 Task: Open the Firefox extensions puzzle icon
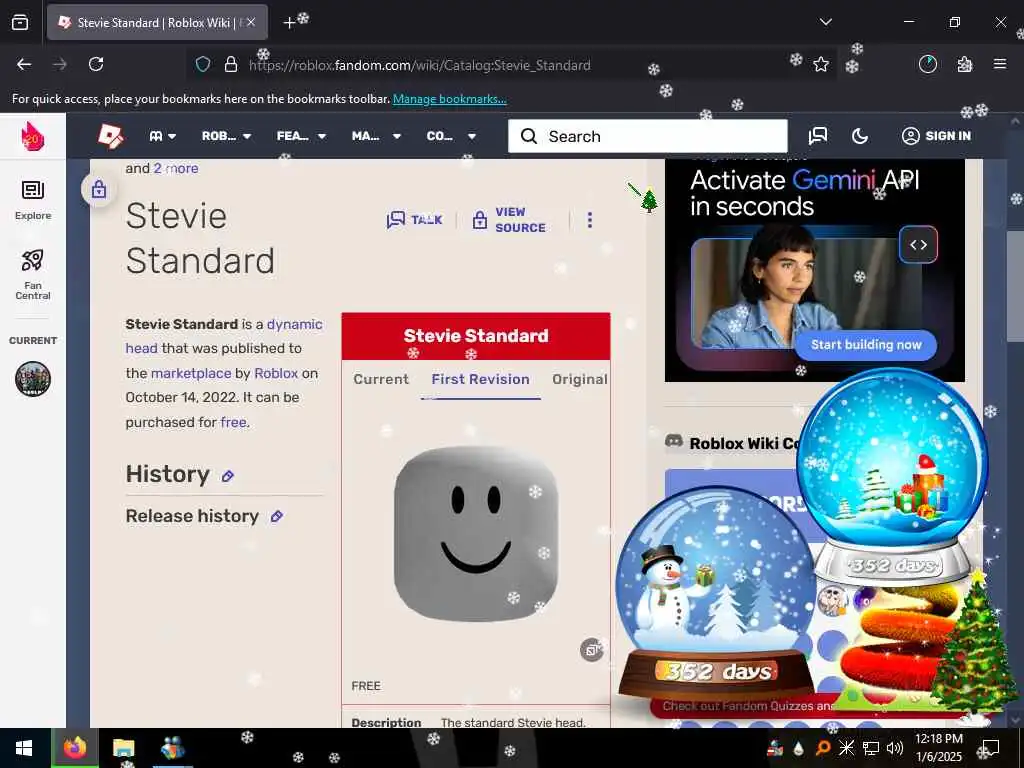(964, 64)
